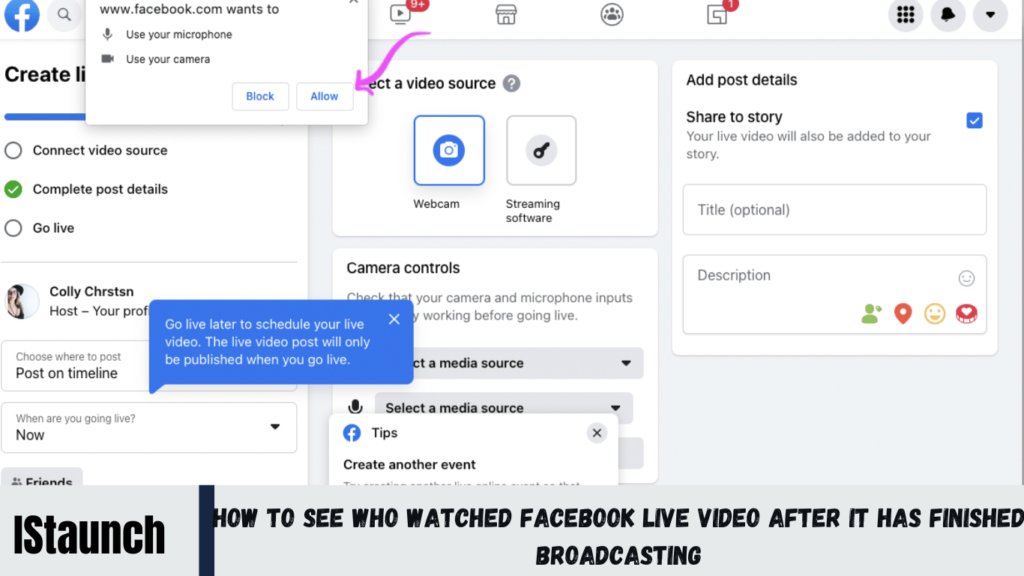Open the apps menu grid icon
Screen dimensions: 1024x576
coord(905,16)
